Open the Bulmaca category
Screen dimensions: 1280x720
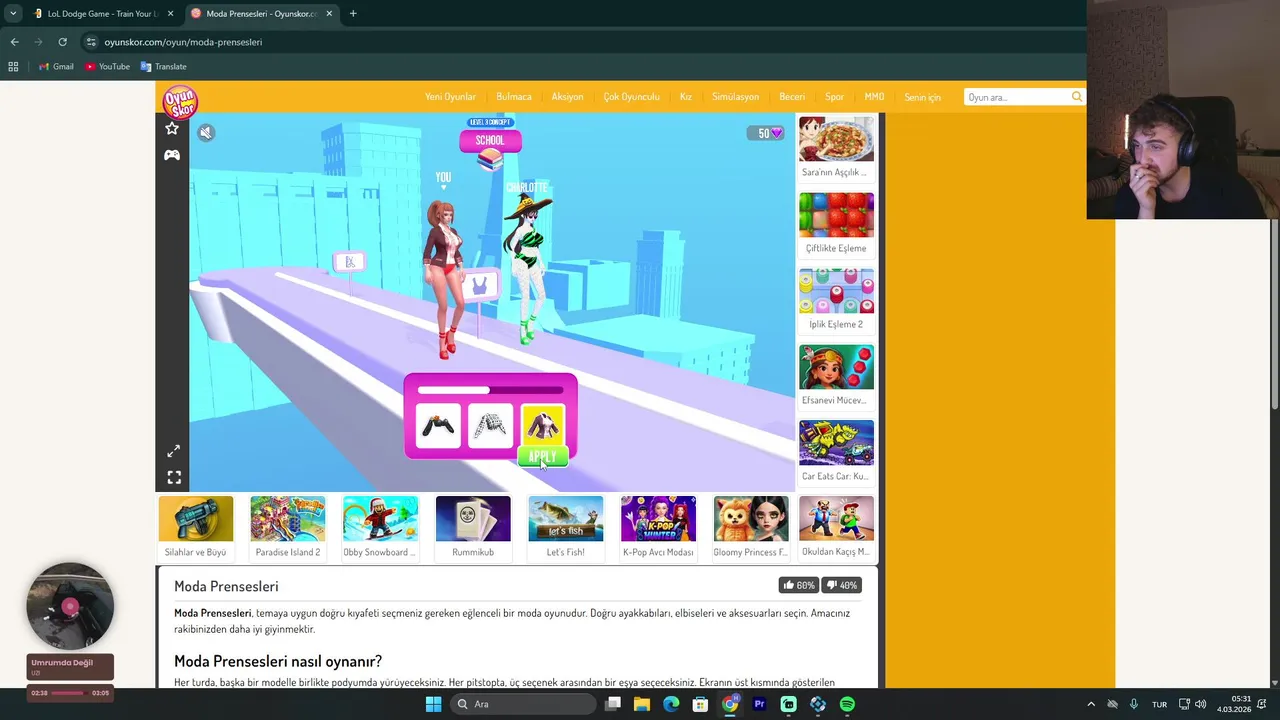pos(514,97)
